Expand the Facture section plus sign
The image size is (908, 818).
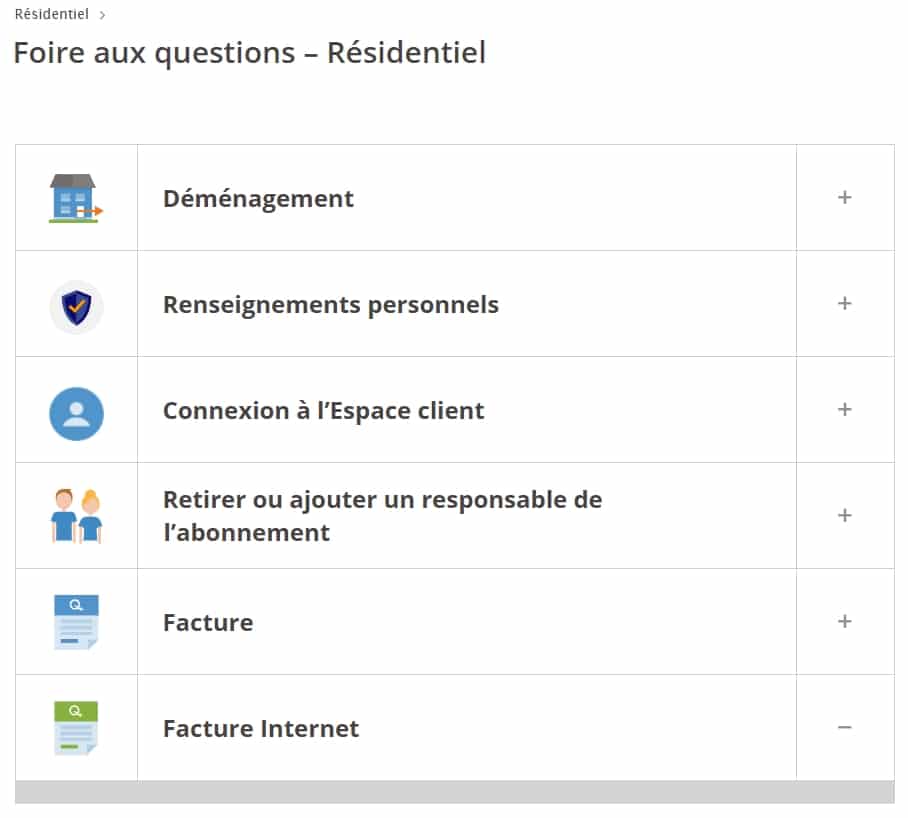click(x=844, y=622)
